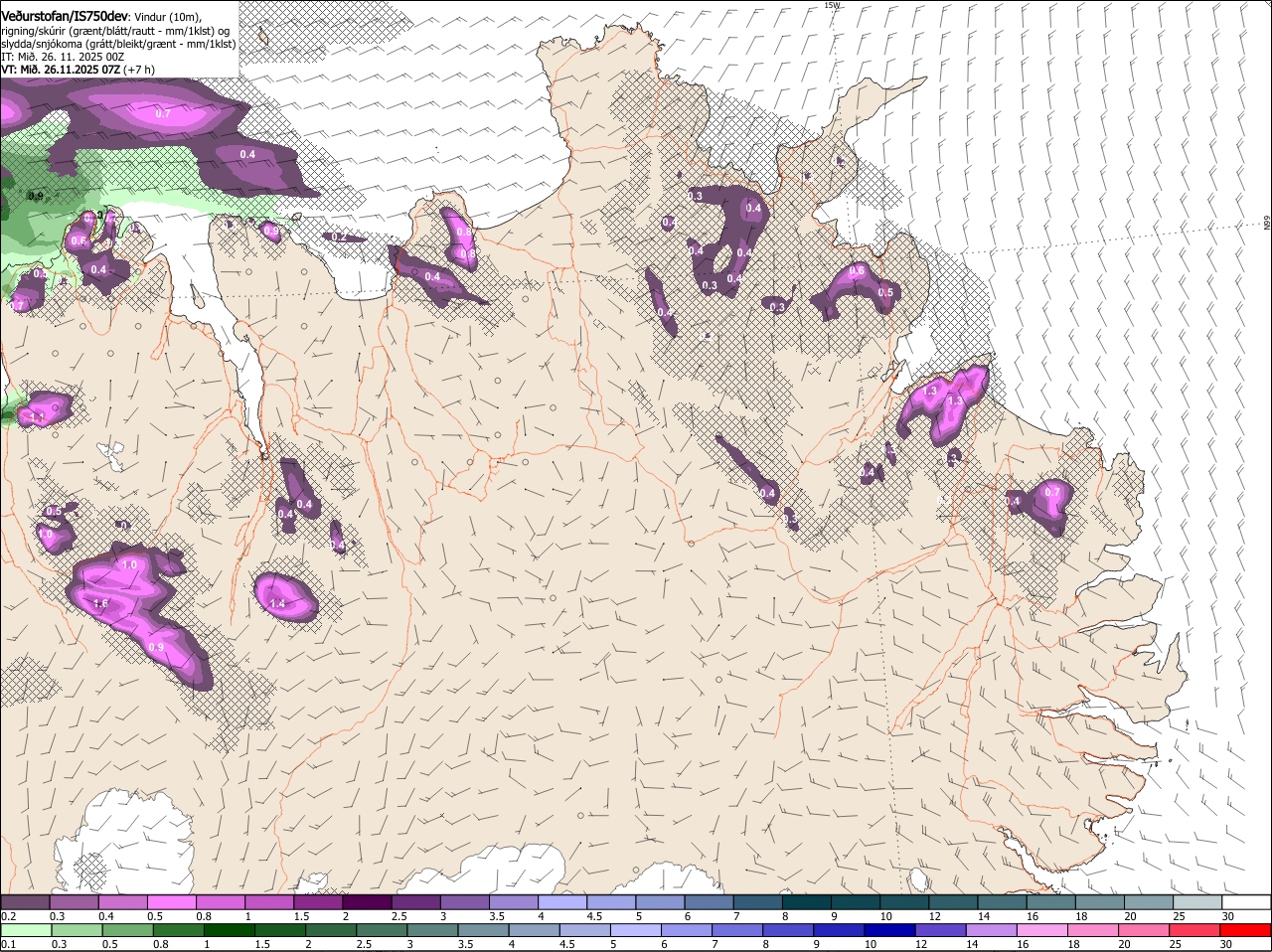Click the VT: Mið. 26.11.2025 07Z valid time

[x=60, y=70]
